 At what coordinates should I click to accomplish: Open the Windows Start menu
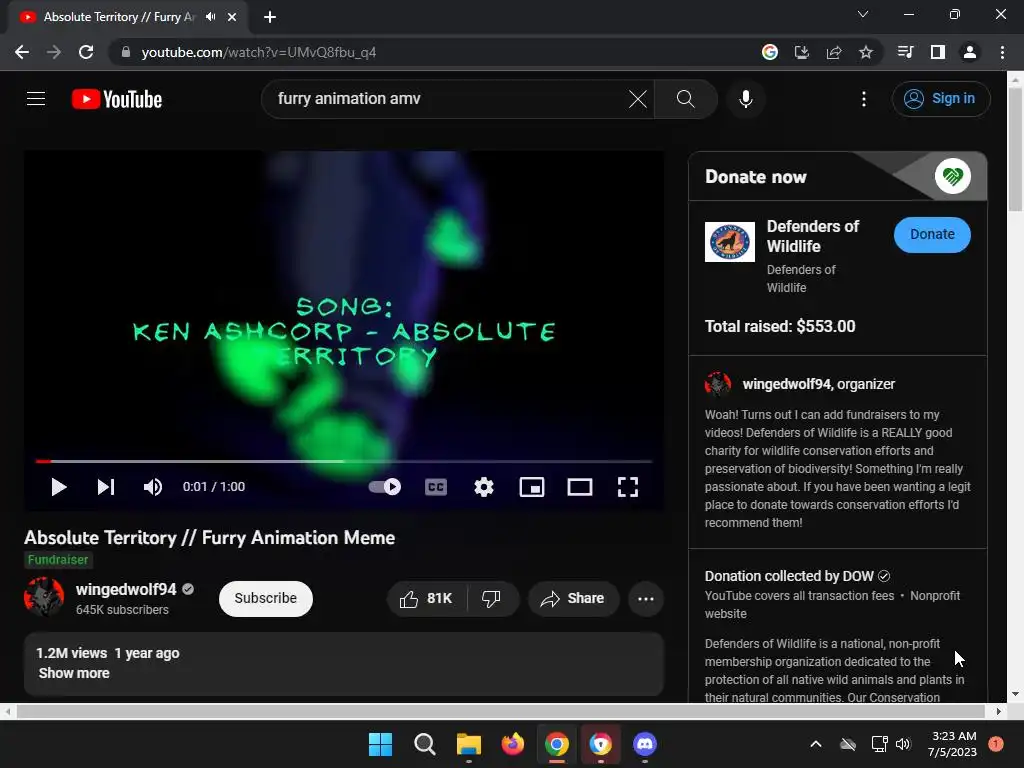pyautogui.click(x=381, y=744)
